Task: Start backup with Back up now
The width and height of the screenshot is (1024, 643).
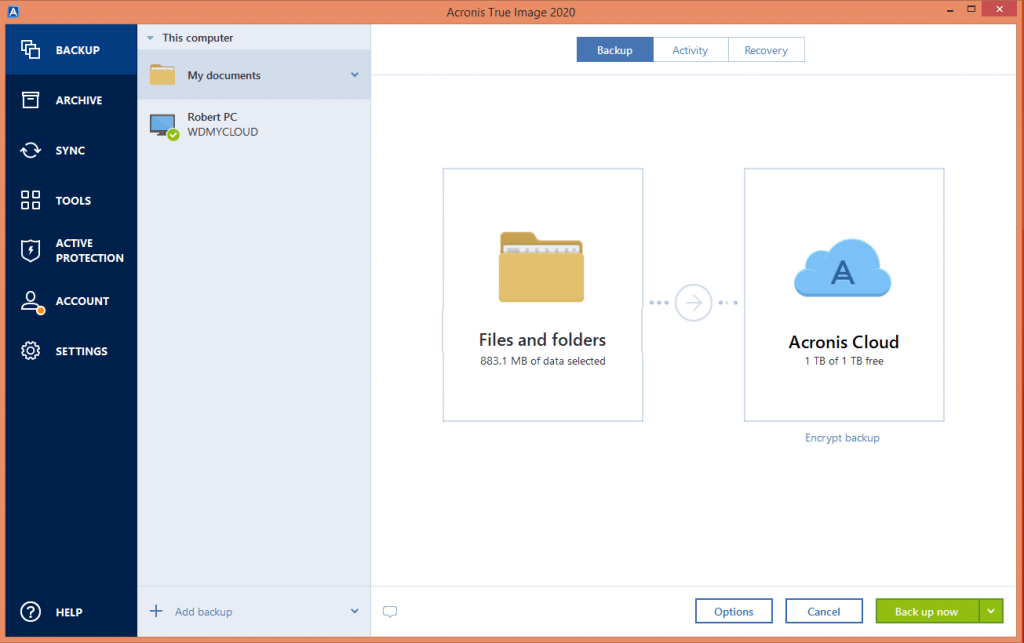Action: click(x=927, y=611)
